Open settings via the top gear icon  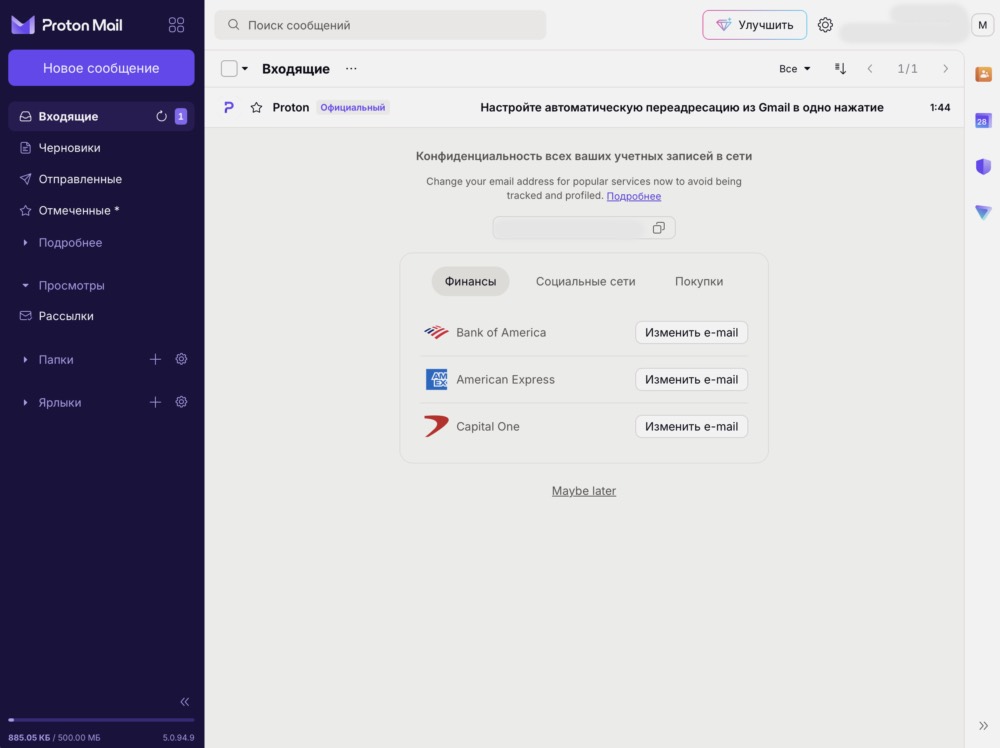[x=825, y=25]
